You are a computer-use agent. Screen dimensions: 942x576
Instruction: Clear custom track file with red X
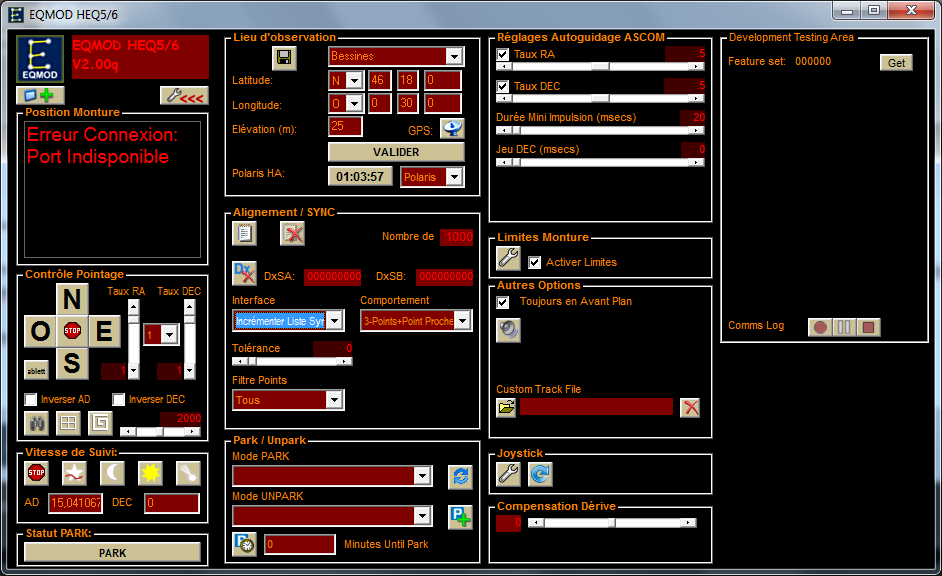[690, 408]
